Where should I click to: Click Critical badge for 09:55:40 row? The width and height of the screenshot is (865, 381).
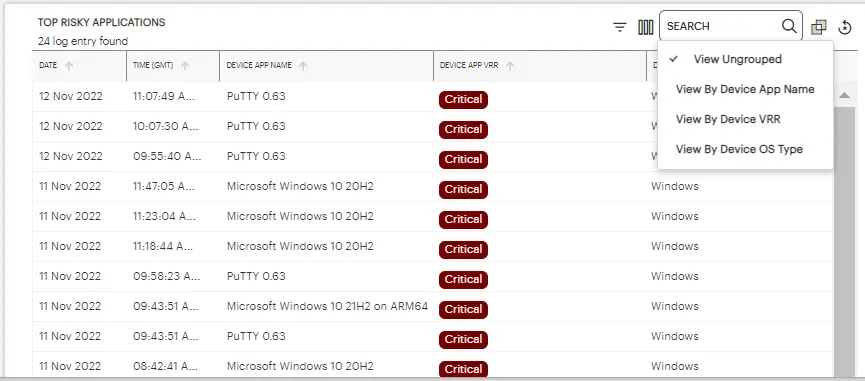pos(463,159)
